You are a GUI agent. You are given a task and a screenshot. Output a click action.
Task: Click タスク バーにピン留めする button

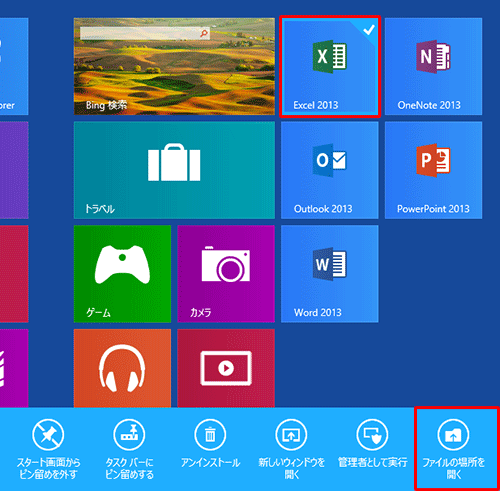pyautogui.click(x=129, y=449)
